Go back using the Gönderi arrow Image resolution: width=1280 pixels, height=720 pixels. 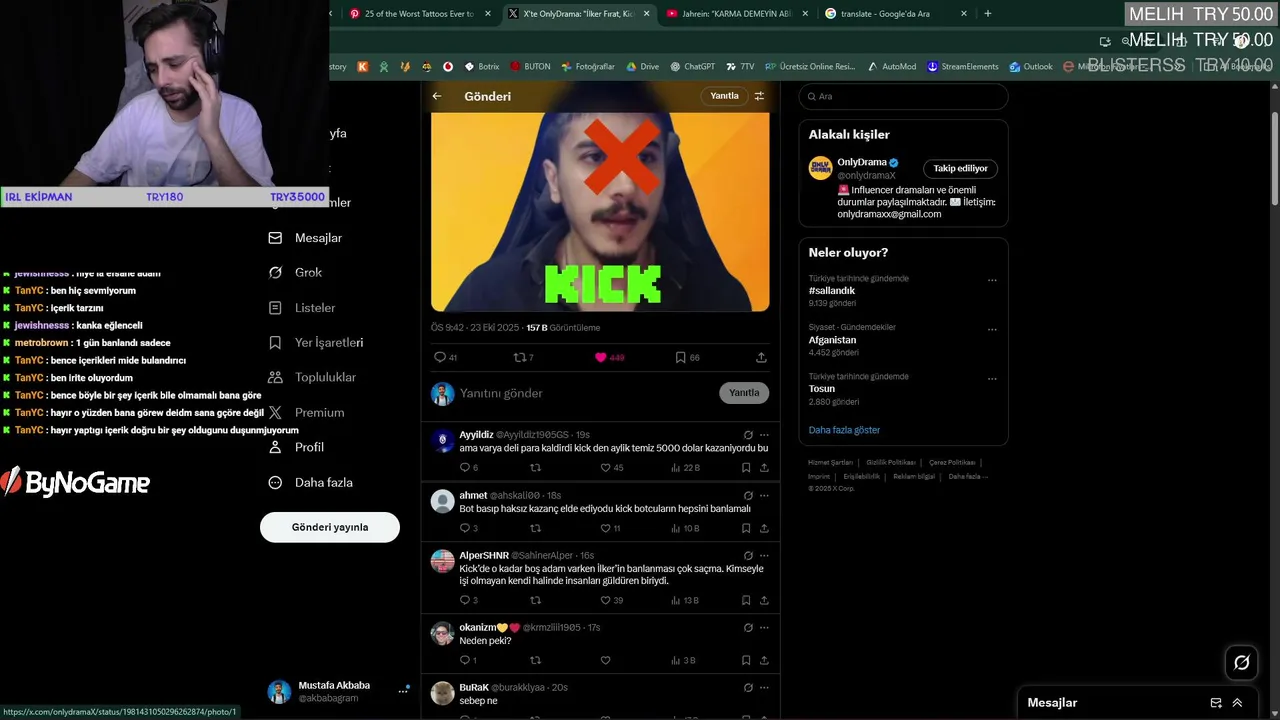(x=437, y=96)
